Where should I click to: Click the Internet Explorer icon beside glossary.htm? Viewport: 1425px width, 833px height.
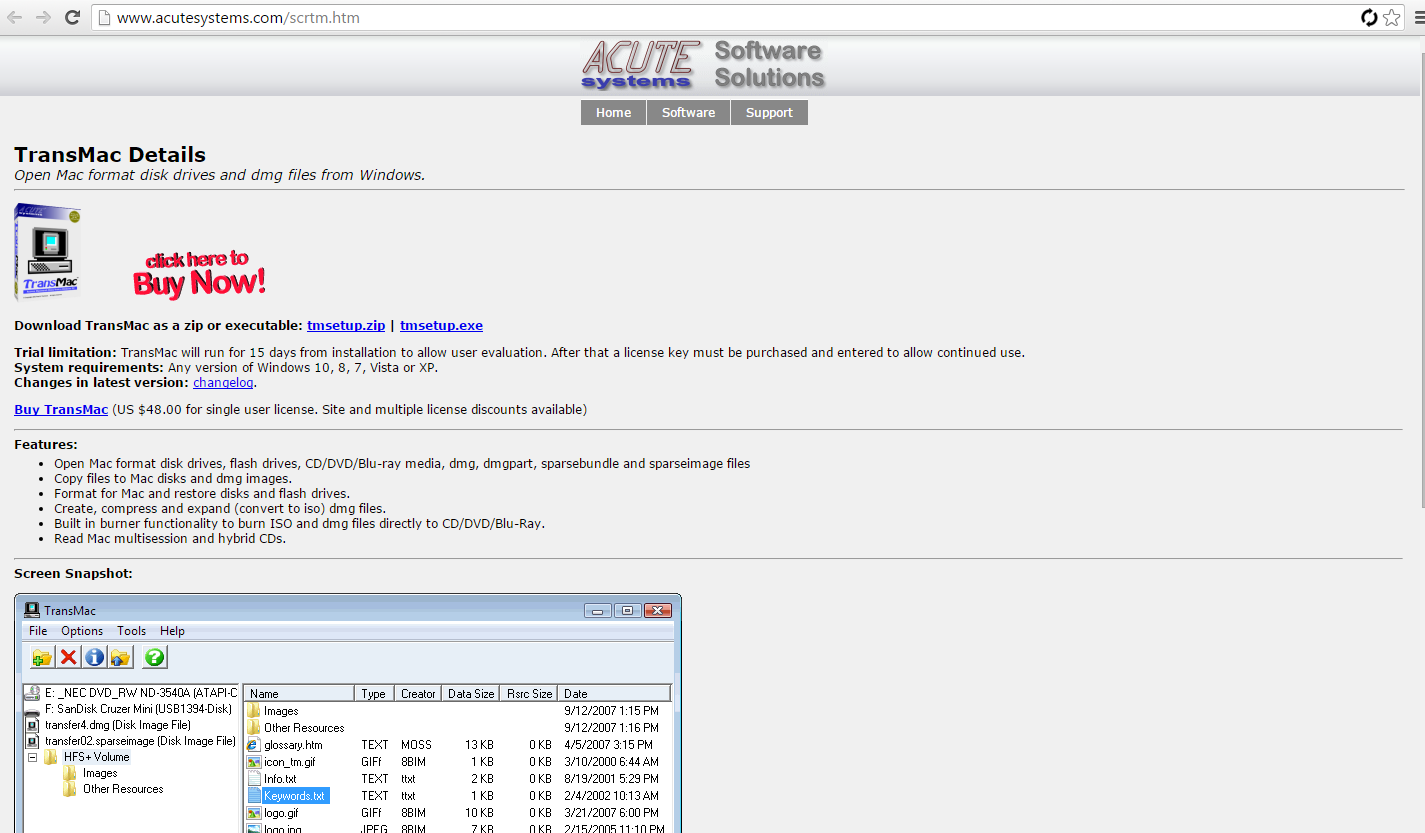pyautogui.click(x=254, y=745)
